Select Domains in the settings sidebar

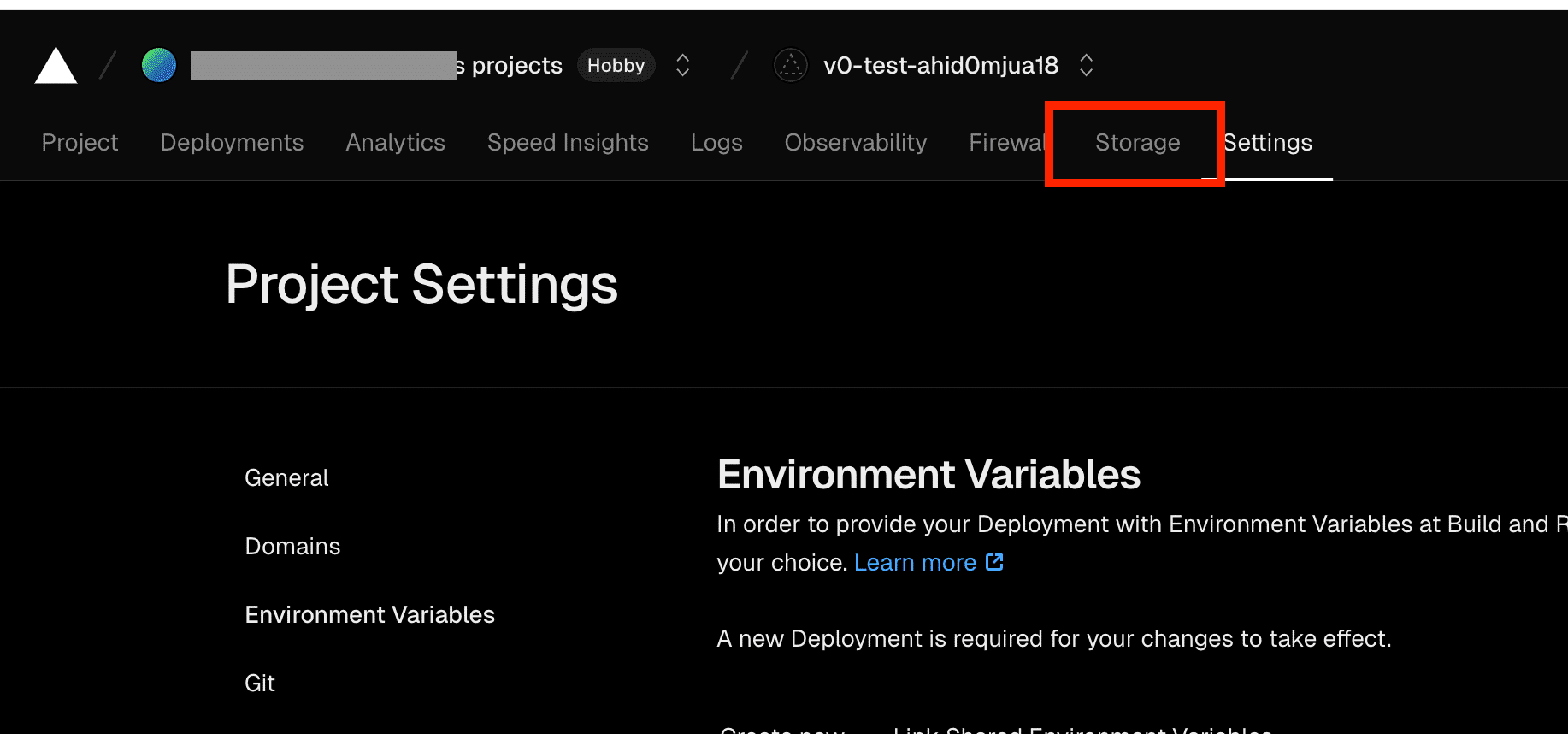point(292,547)
